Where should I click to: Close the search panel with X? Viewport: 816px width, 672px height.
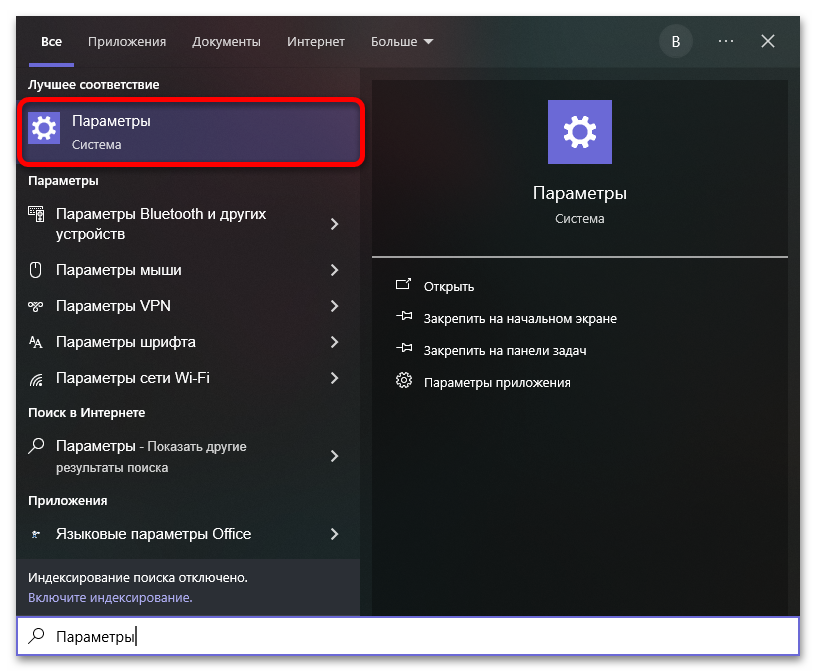[768, 41]
